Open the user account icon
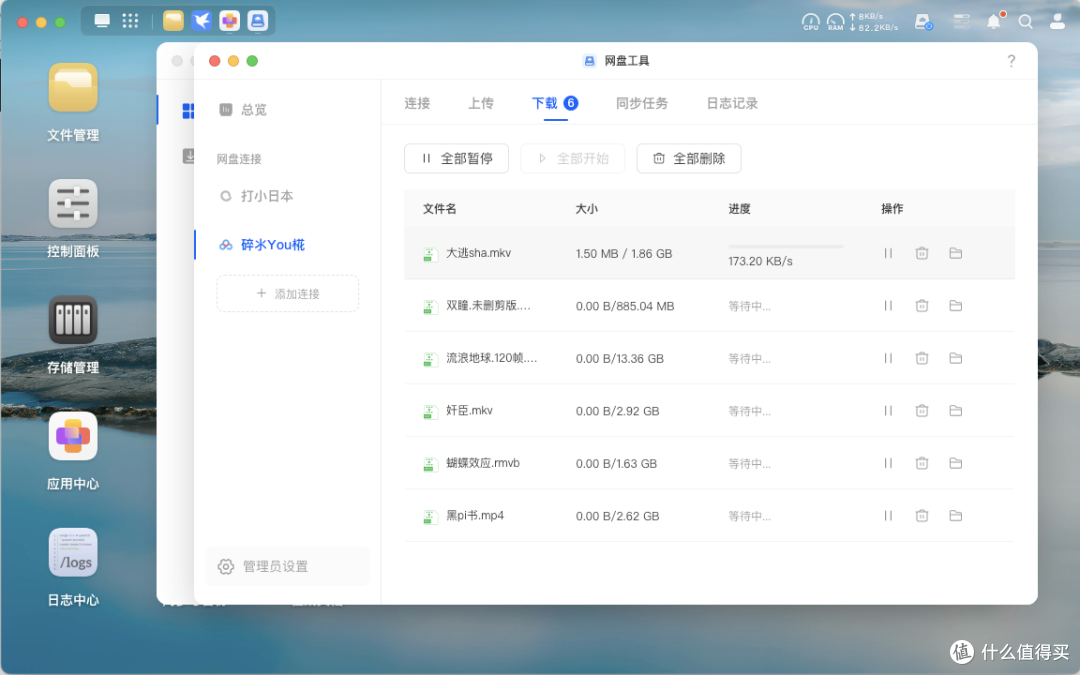This screenshot has height=675, width=1080. 1057,22
